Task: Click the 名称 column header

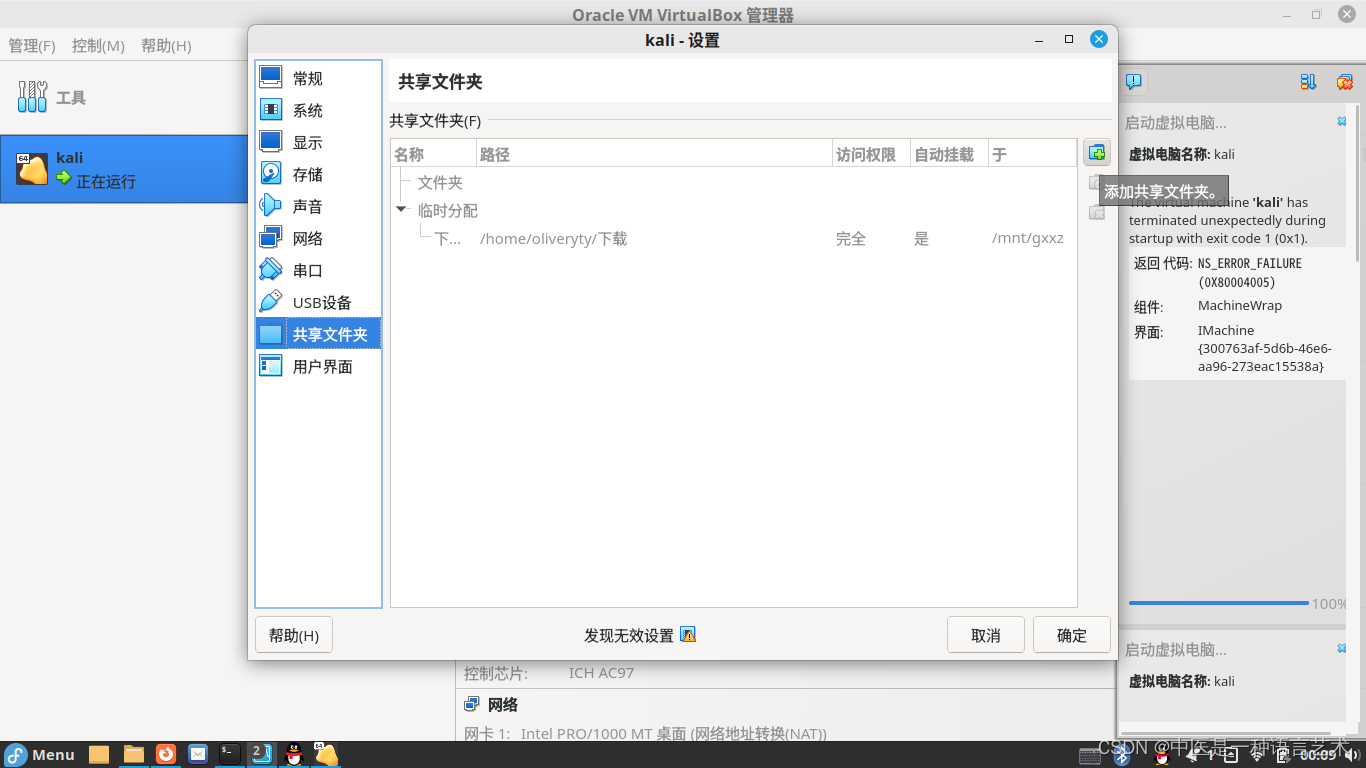Action: [x=433, y=154]
